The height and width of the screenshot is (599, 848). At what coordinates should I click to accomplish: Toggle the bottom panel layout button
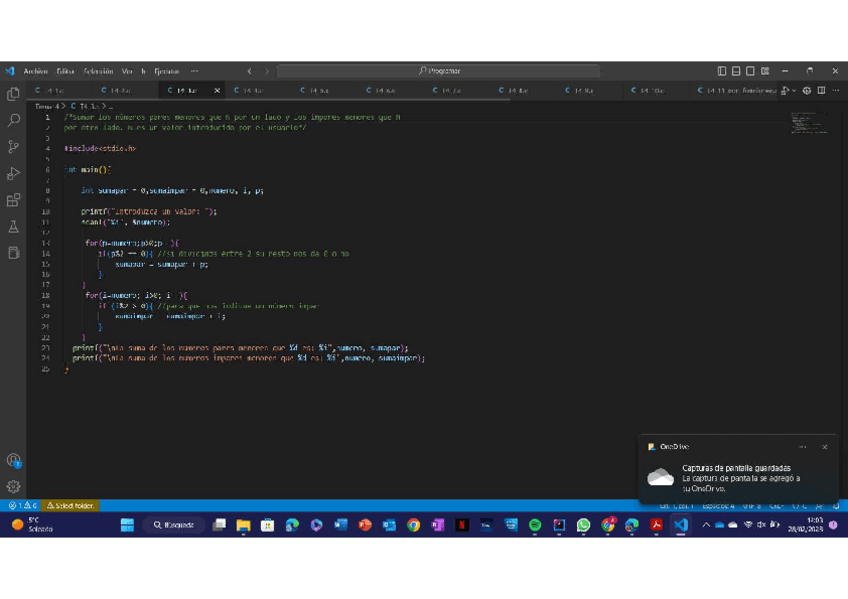coord(736,71)
